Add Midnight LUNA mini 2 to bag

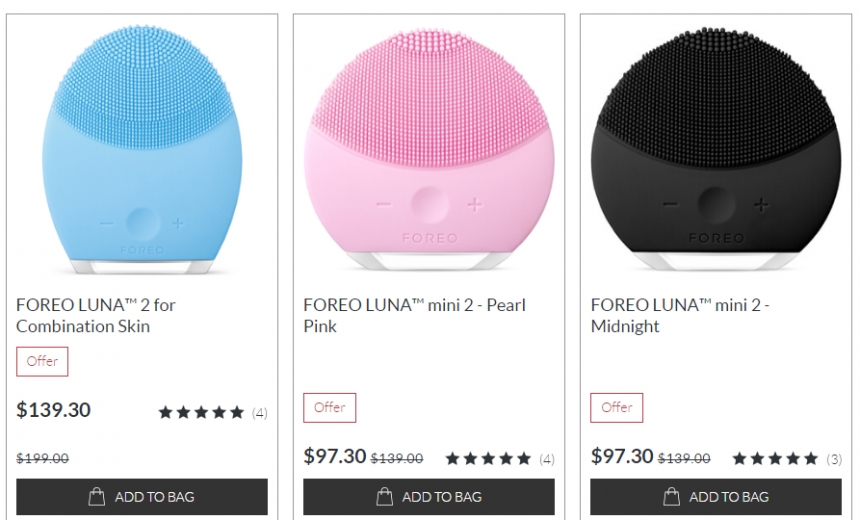(716, 497)
